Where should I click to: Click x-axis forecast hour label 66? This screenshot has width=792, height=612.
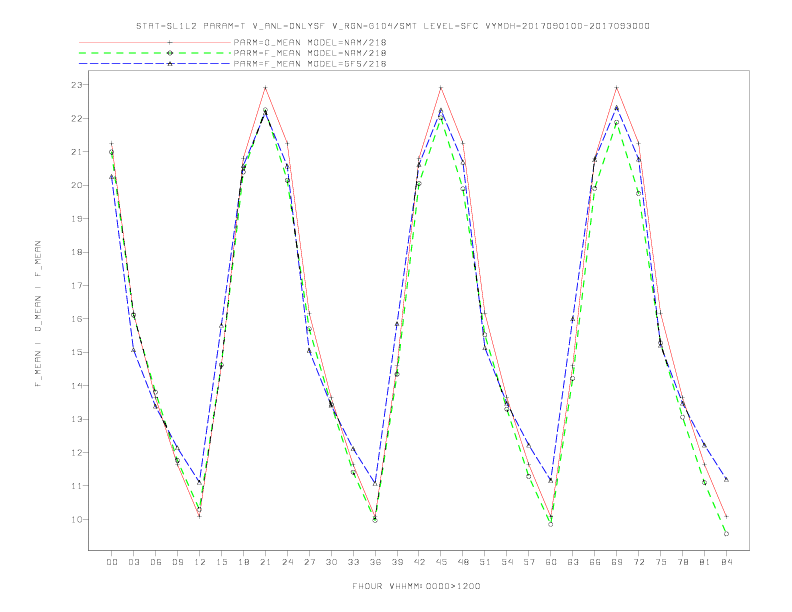[x=595, y=562]
